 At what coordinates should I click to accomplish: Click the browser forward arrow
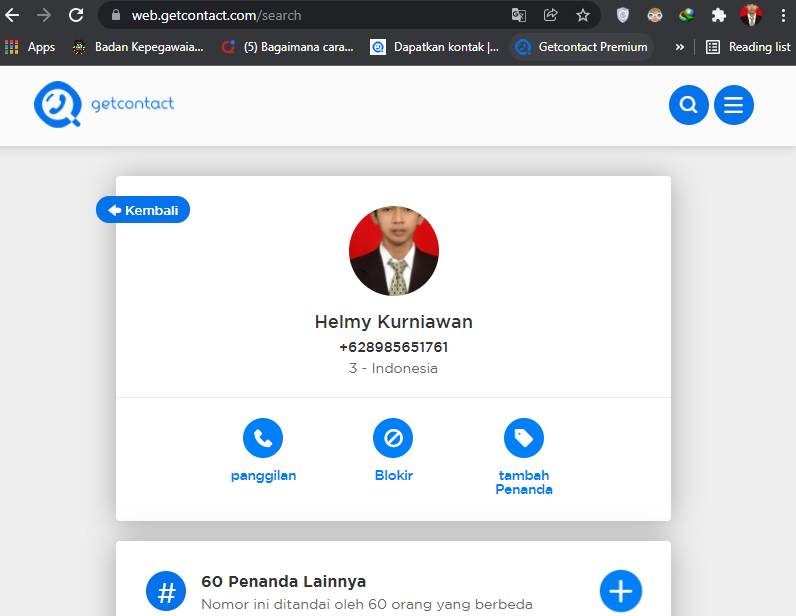(44, 15)
